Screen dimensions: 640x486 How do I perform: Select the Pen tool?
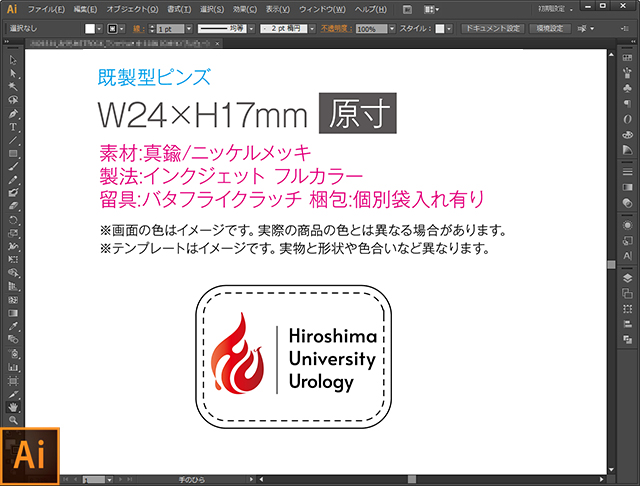point(13,113)
